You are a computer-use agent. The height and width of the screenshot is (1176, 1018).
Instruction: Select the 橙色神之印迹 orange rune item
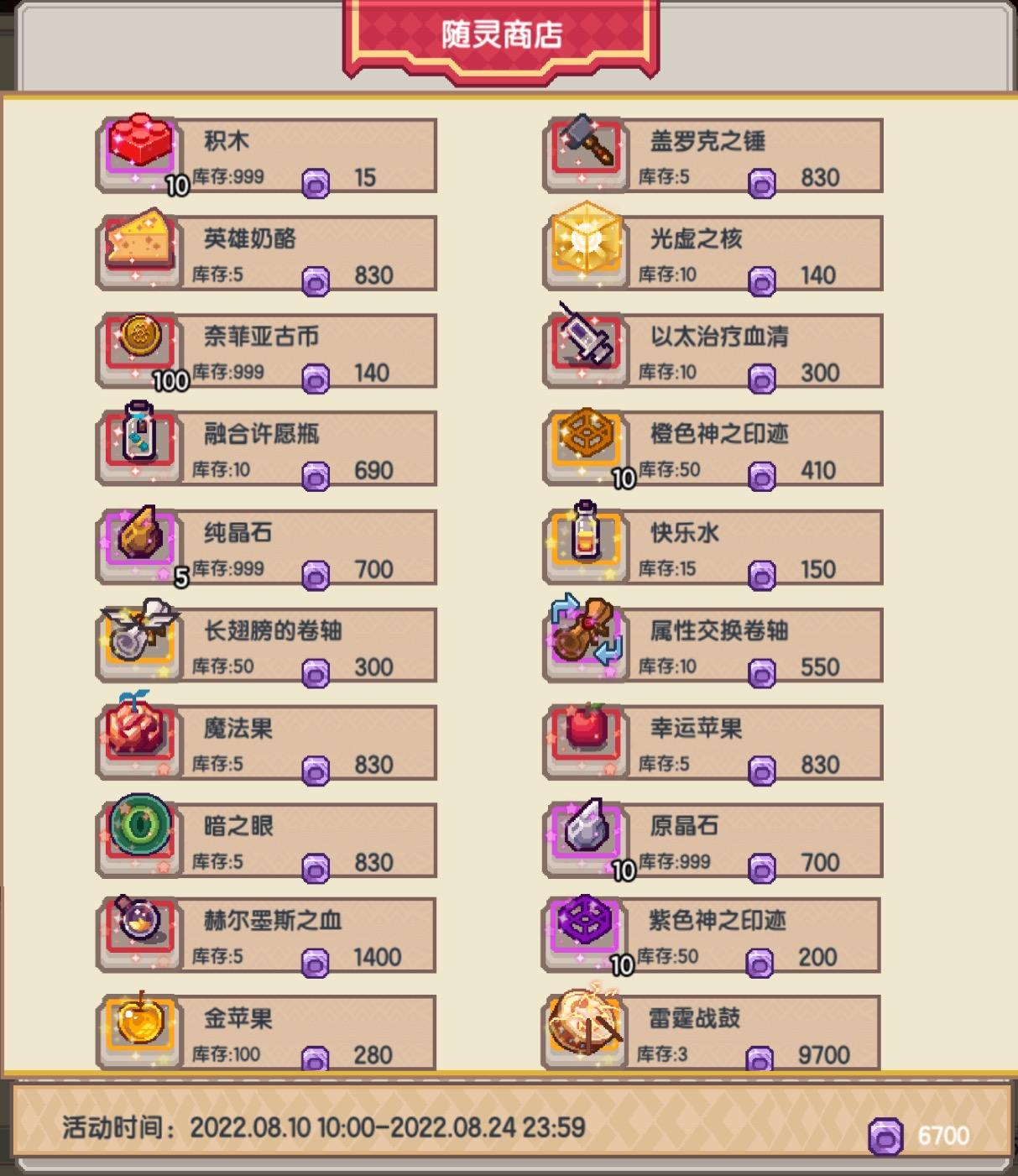713,449
